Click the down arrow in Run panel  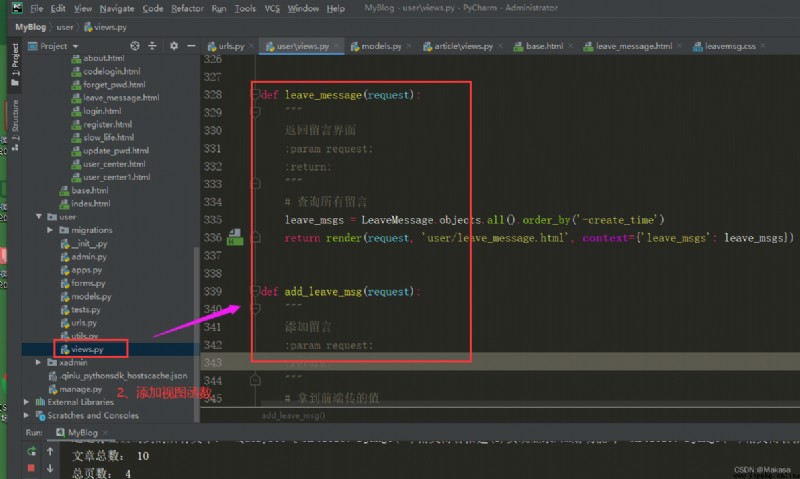point(50,468)
